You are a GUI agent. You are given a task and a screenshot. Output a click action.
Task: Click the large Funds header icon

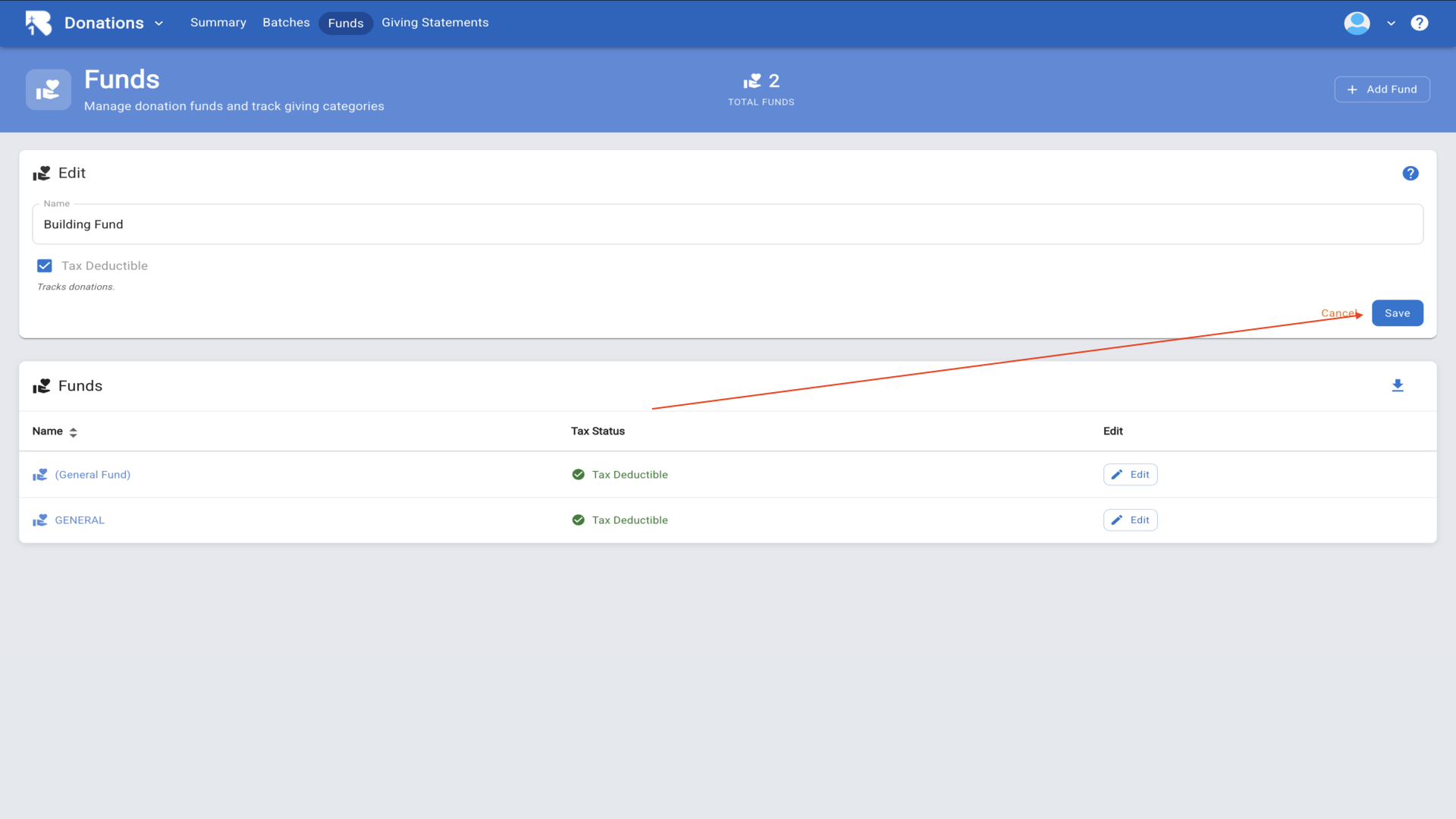tap(49, 89)
